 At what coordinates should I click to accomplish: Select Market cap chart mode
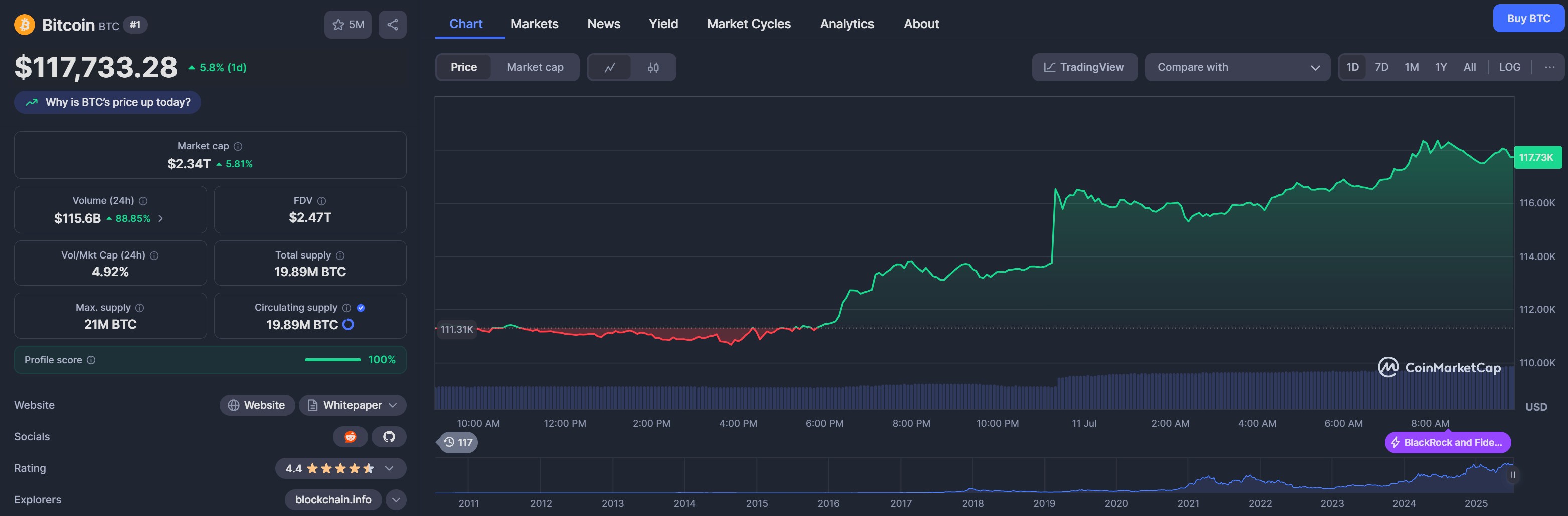click(x=535, y=67)
